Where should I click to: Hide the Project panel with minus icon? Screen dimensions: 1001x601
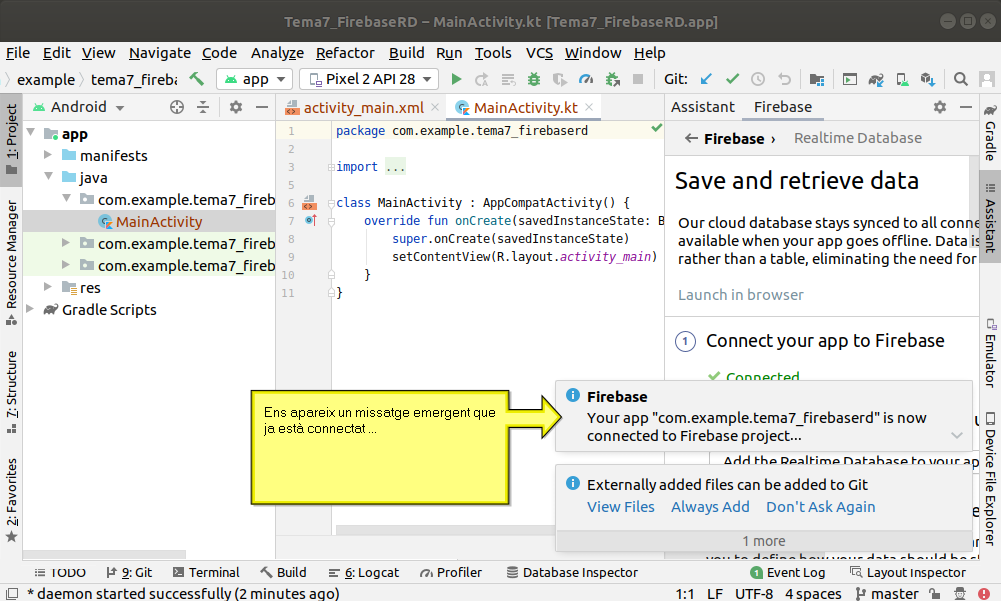click(x=262, y=107)
